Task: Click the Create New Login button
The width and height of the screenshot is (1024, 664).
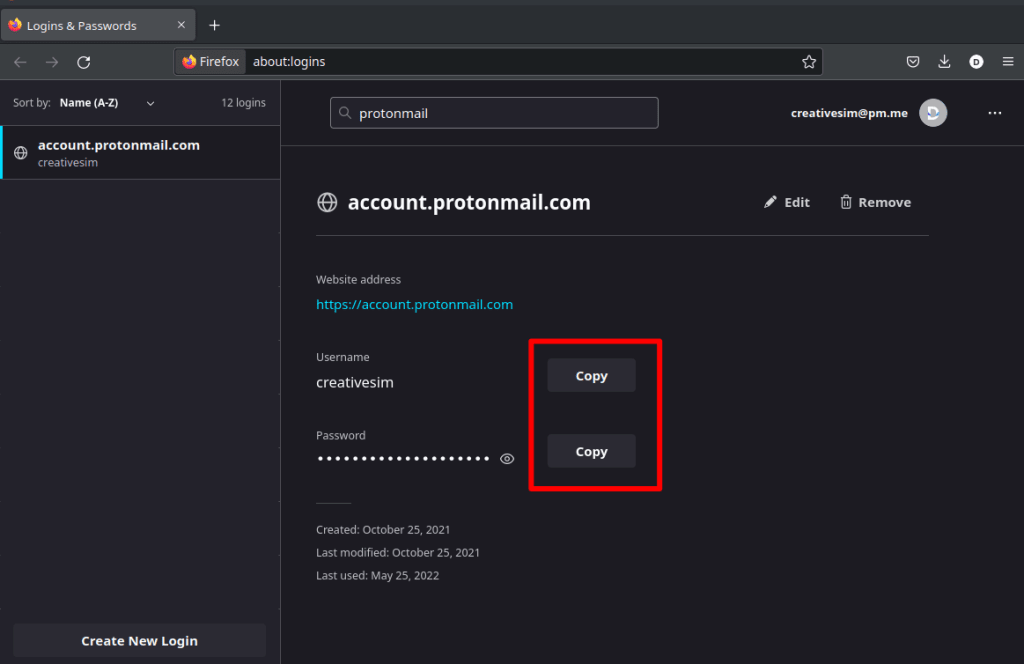Action: click(x=139, y=640)
